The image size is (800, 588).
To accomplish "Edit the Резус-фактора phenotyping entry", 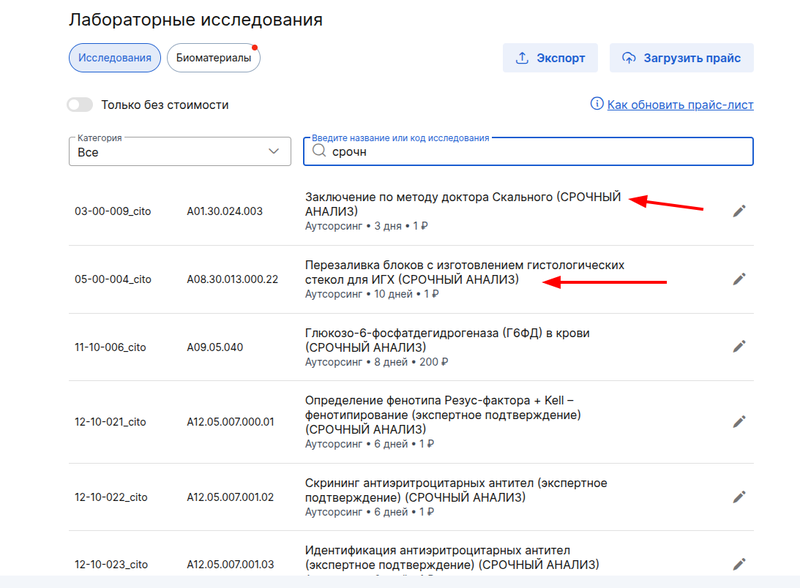I will pyautogui.click(x=739, y=421).
